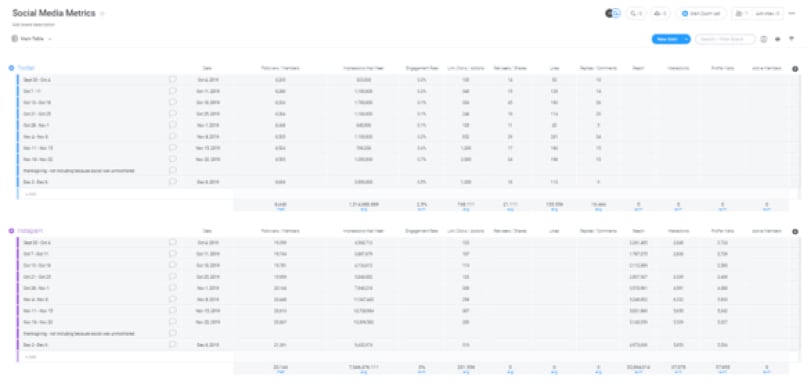Screen dimensions: 812x387
Task: Open the person filter icon beside search
Action: click(x=763, y=39)
